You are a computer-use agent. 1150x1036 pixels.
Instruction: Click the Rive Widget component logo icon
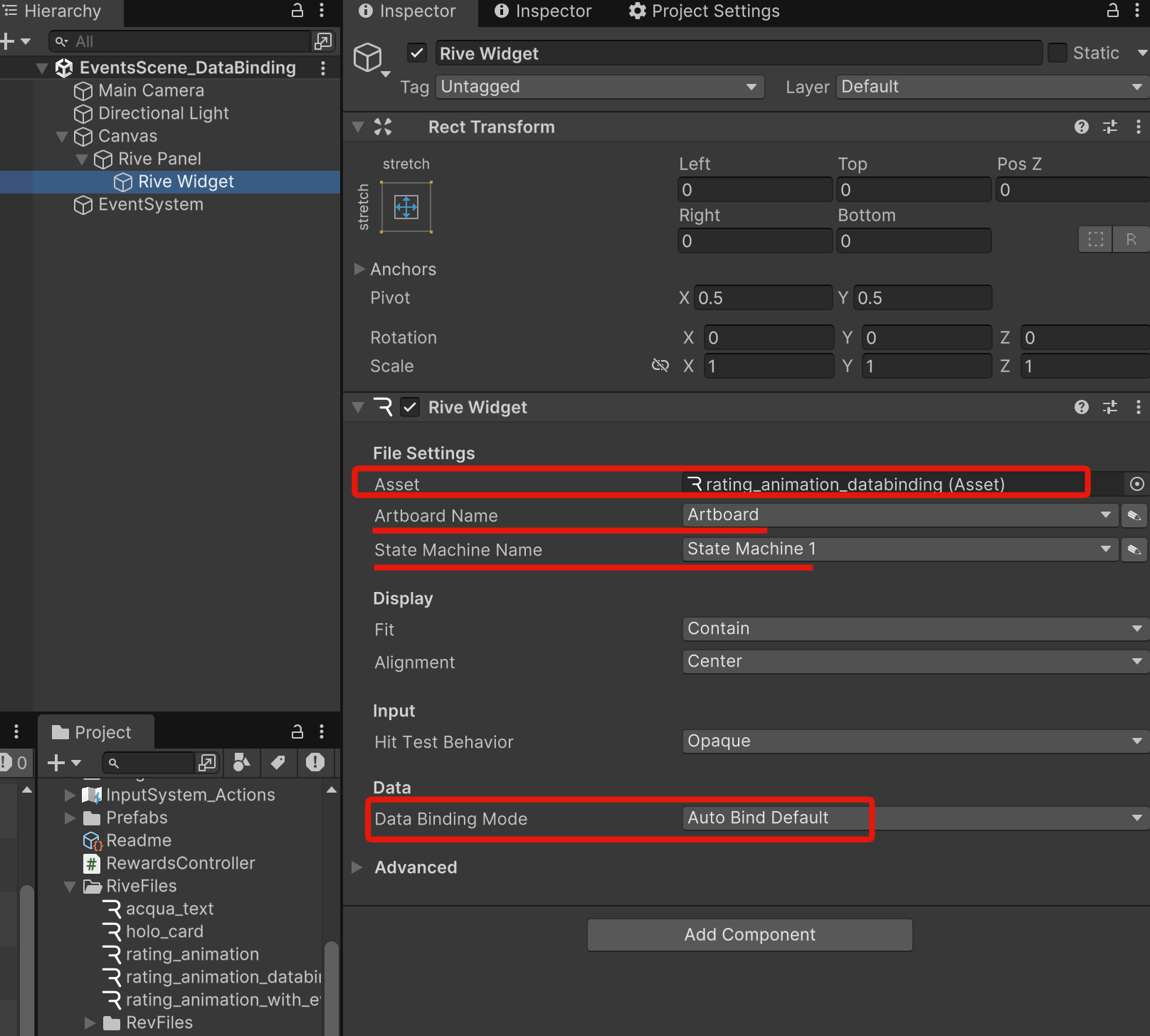pos(383,407)
